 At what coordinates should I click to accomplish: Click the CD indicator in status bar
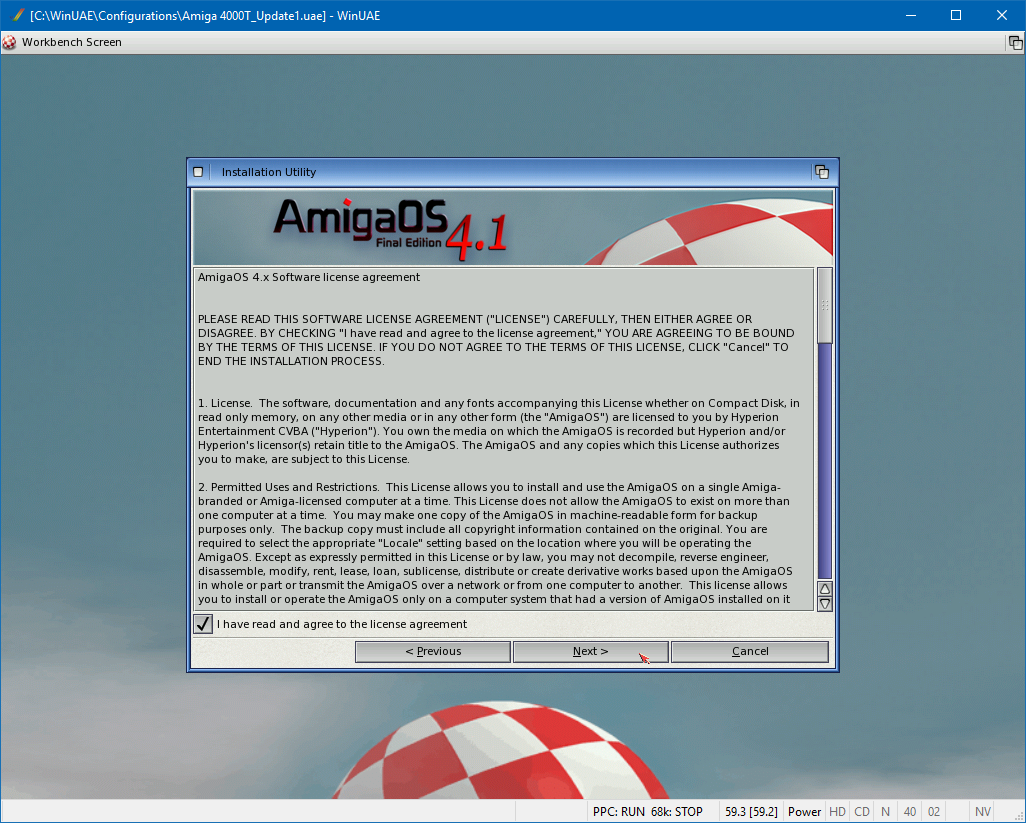(x=861, y=811)
